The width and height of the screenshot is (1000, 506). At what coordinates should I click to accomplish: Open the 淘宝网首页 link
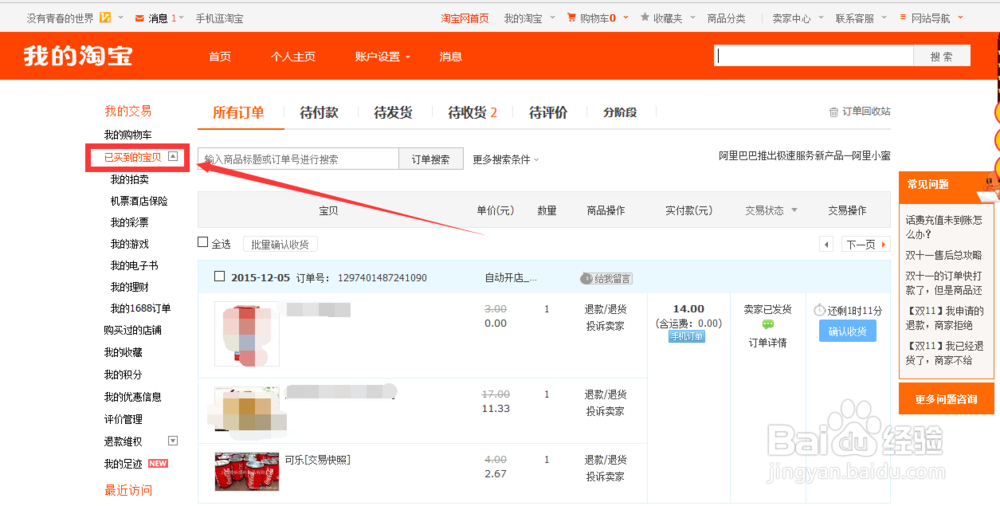(x=465, y=19)
